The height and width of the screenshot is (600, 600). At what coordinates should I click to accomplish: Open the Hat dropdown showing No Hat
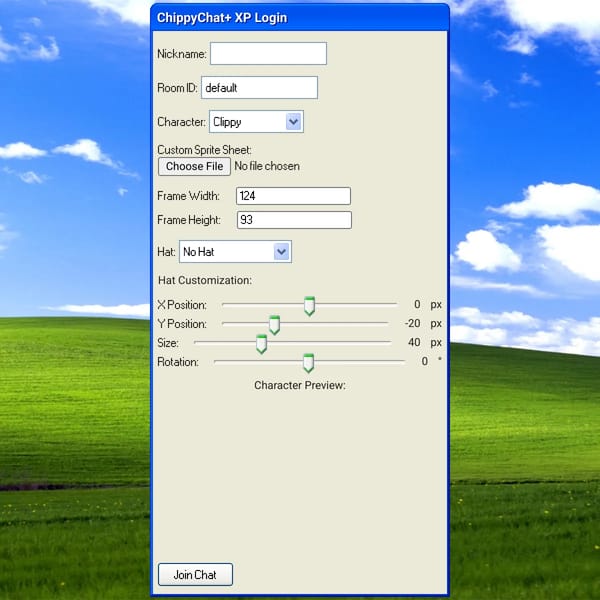pos(235,252)
